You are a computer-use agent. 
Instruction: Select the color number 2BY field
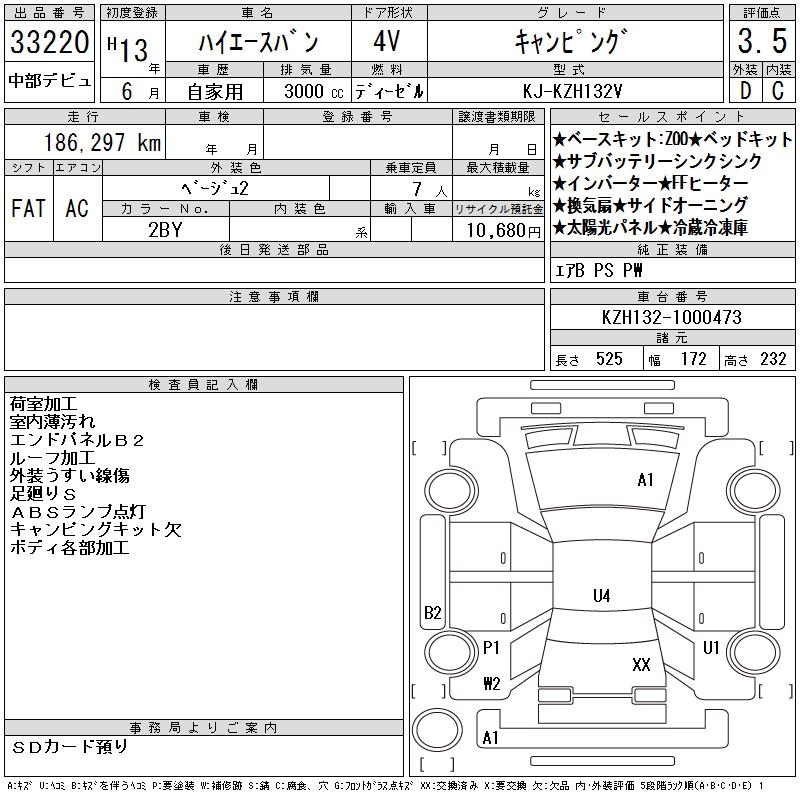pos(166,230)
